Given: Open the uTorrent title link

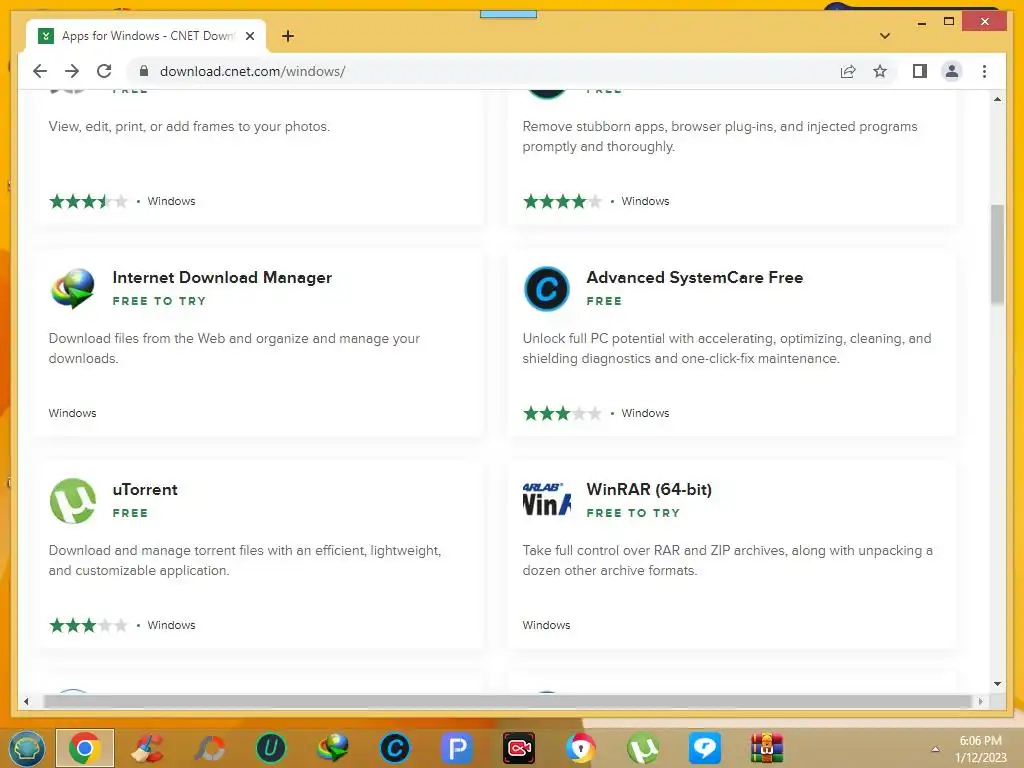Looking at the screenshot, I should pos(145,490).
